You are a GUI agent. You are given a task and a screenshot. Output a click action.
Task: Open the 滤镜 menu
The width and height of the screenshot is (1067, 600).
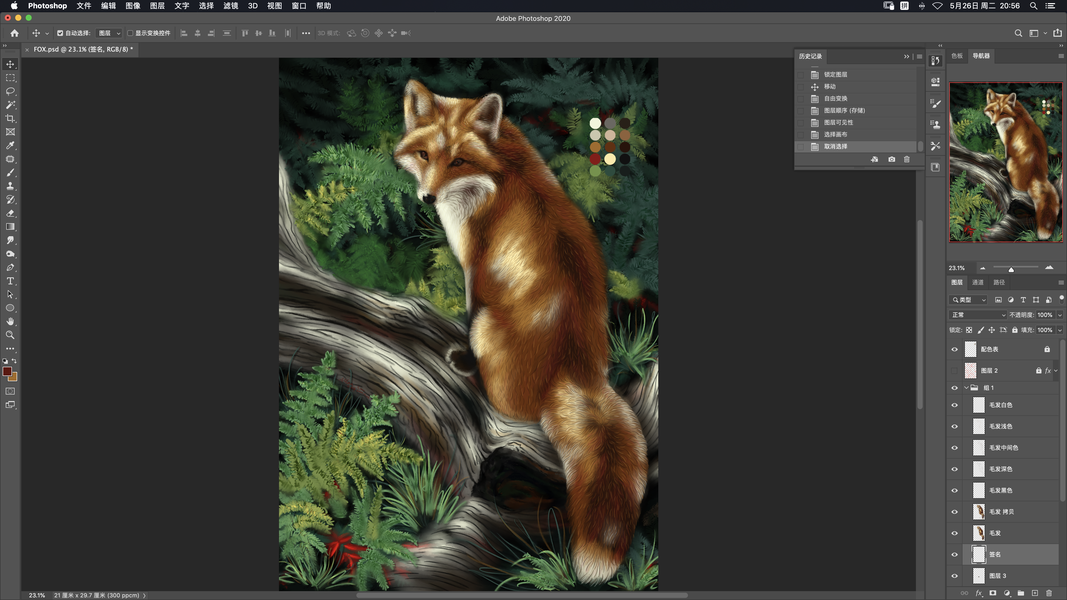click(231, 5)
